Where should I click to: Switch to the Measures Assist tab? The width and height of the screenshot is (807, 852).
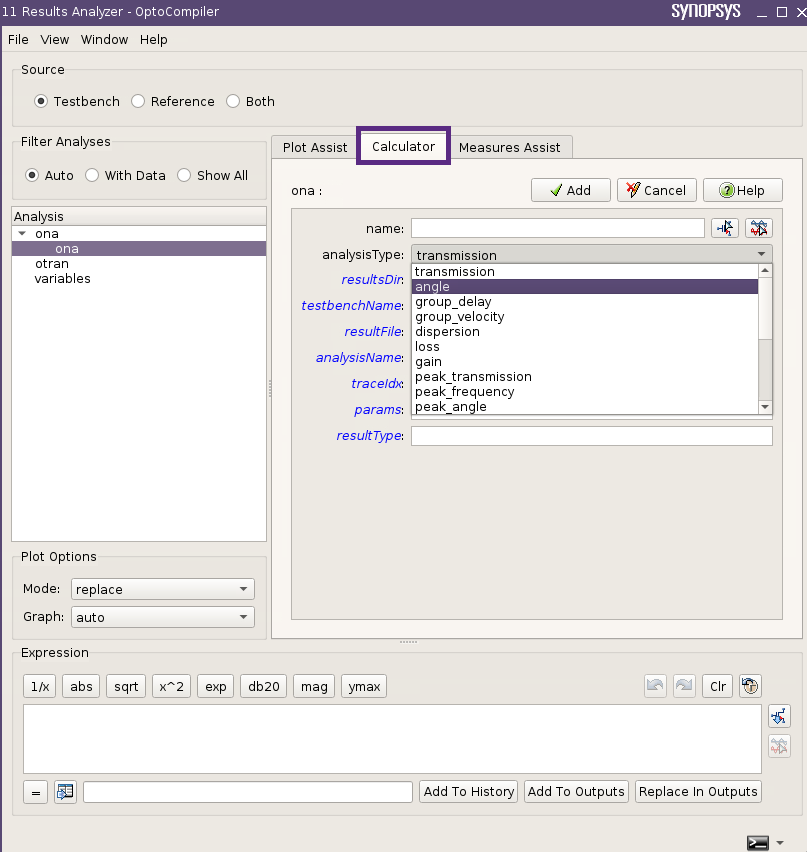tap(509, 147)
